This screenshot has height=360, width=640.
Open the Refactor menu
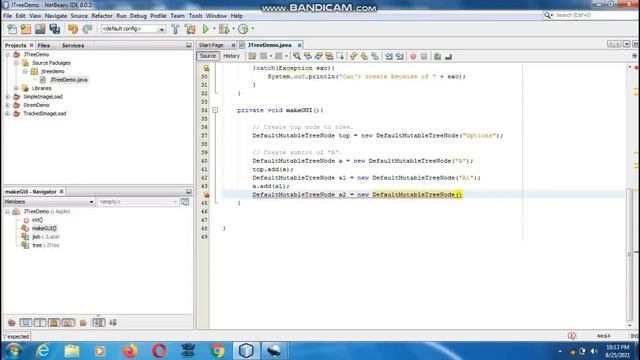(102, 16)
